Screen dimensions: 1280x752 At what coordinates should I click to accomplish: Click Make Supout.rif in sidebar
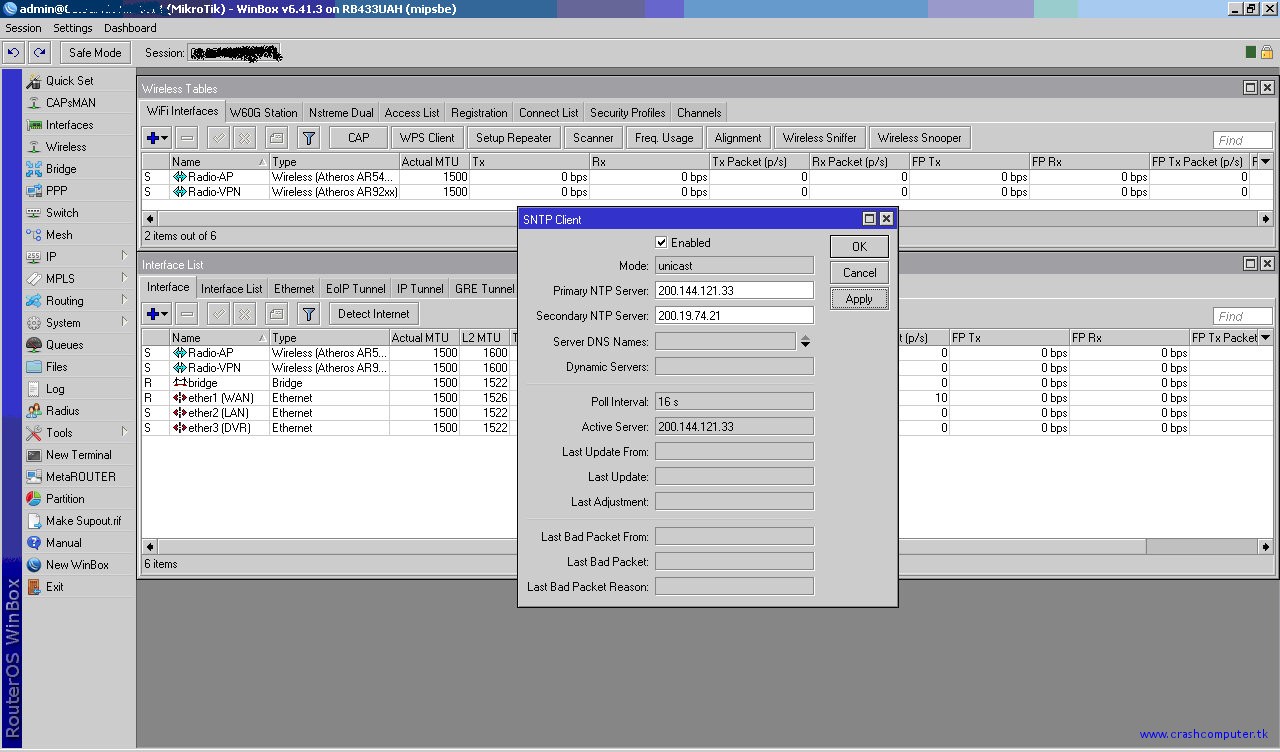coord(83,521)
